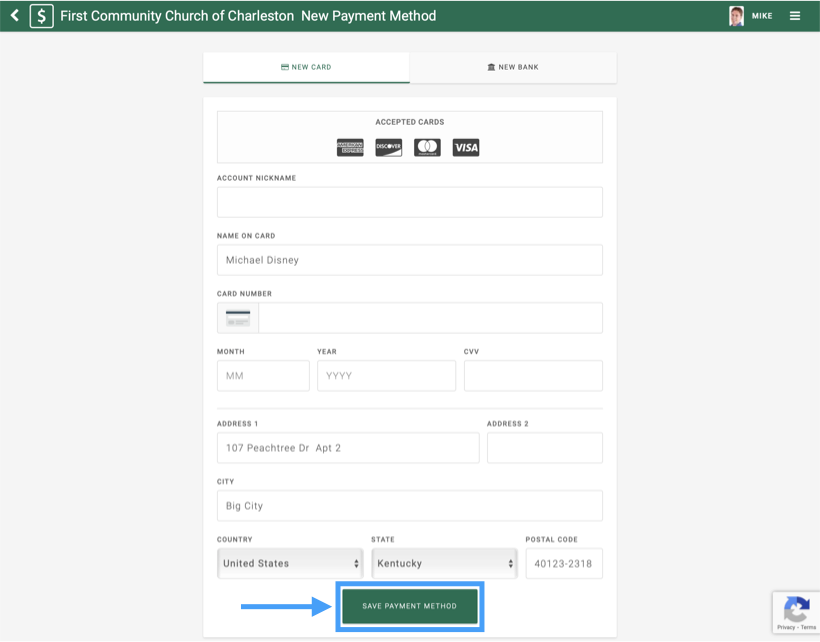This screenshot has height=642, width=820.
Task: Select the New Card tab
Action: coord(306,67)
